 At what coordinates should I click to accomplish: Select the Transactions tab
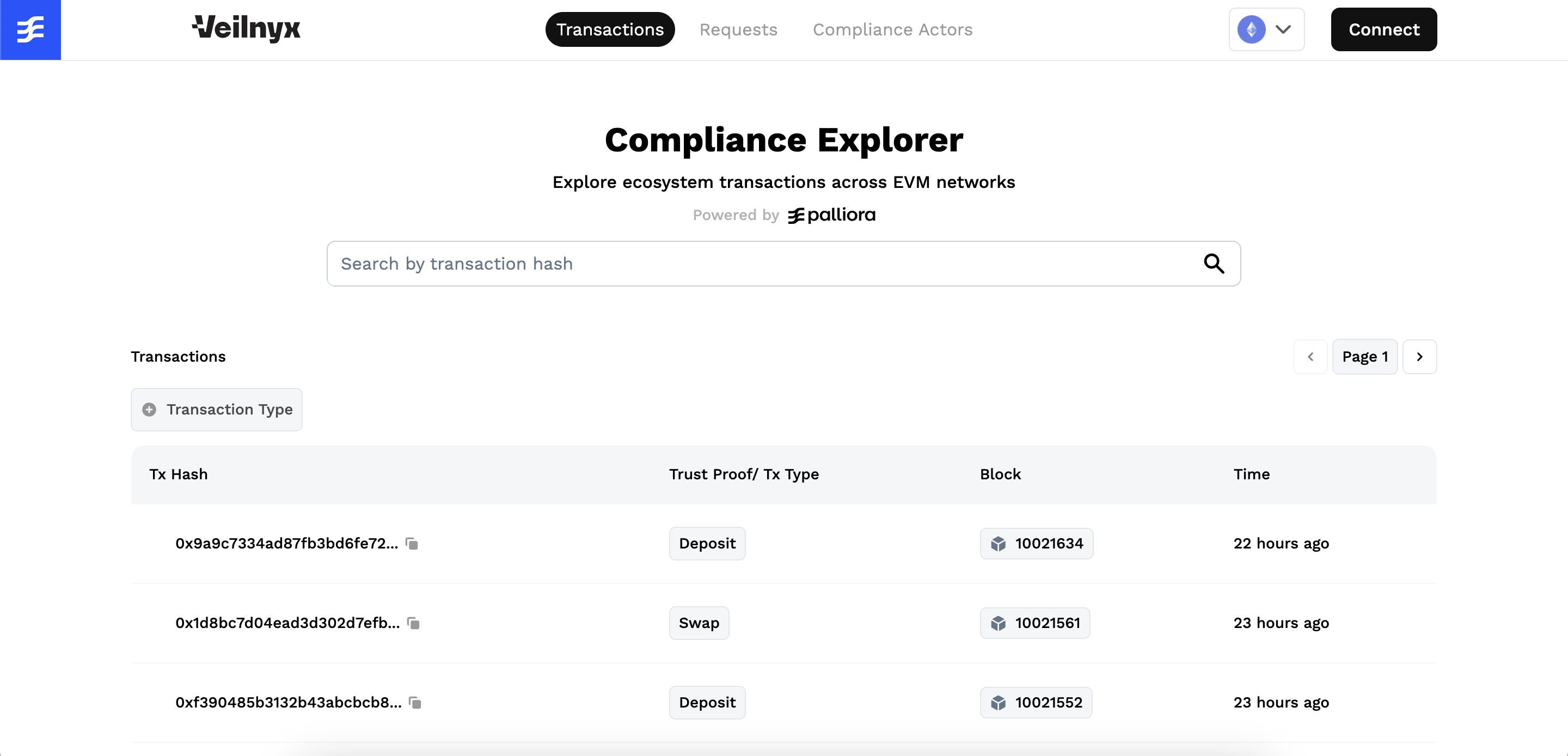click(610, 29)
